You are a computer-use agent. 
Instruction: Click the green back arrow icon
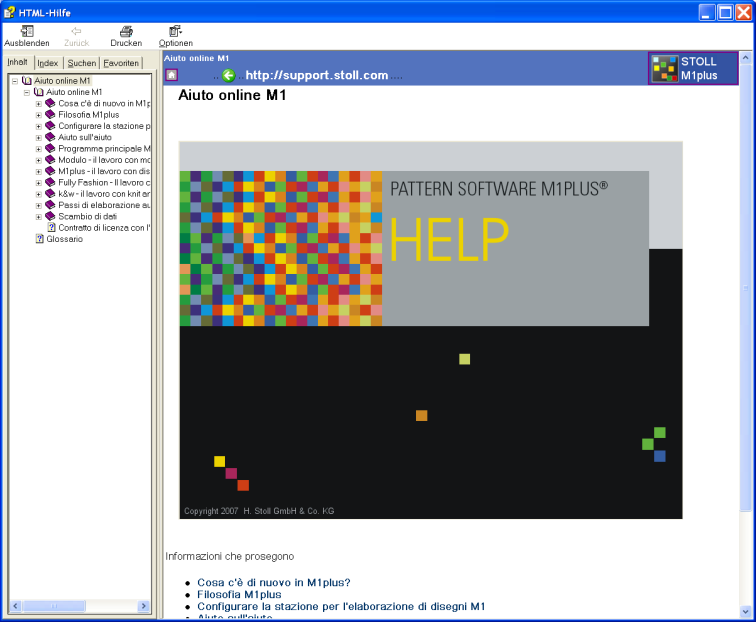pos(228,75)
